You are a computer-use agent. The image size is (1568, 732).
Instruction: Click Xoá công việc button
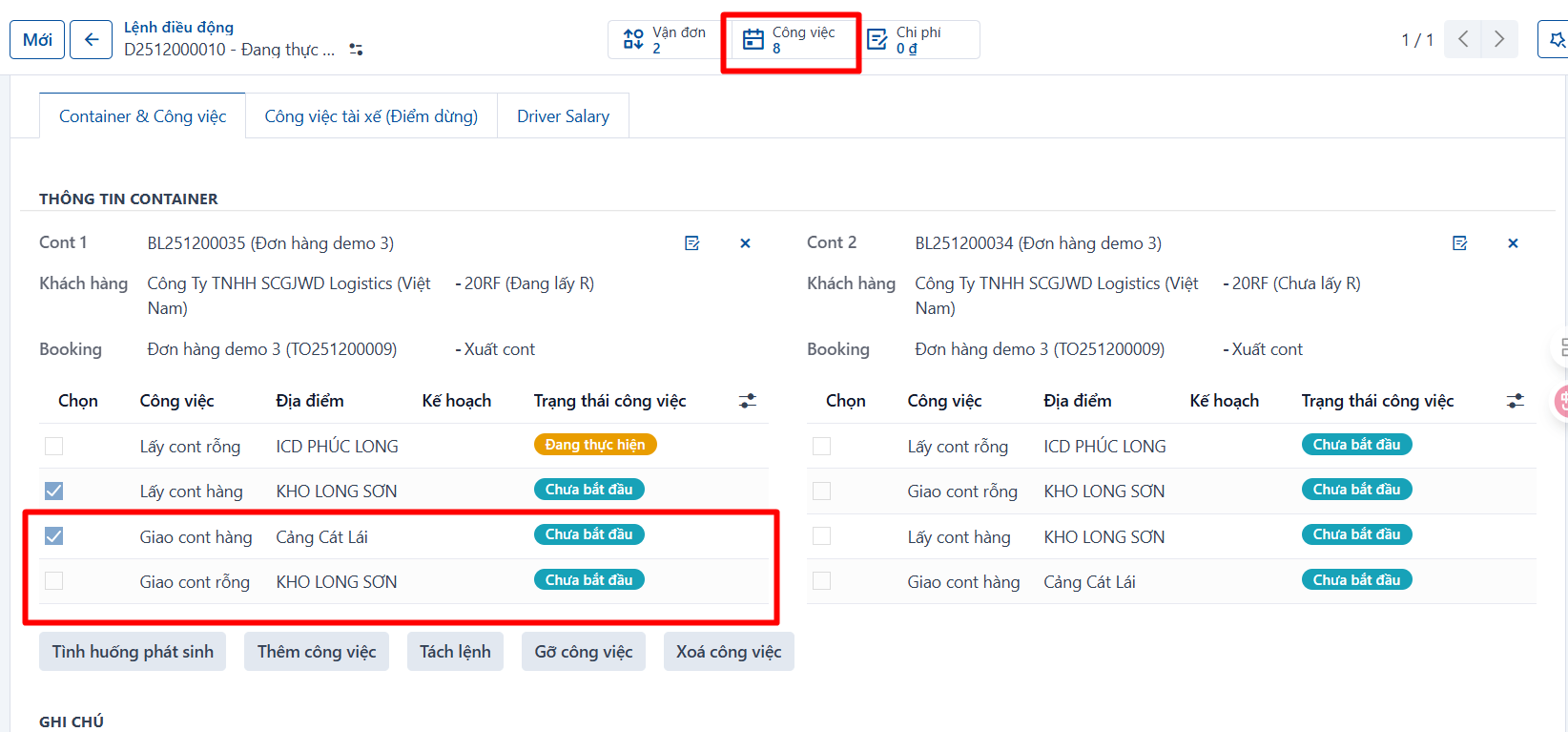point(729,652)
